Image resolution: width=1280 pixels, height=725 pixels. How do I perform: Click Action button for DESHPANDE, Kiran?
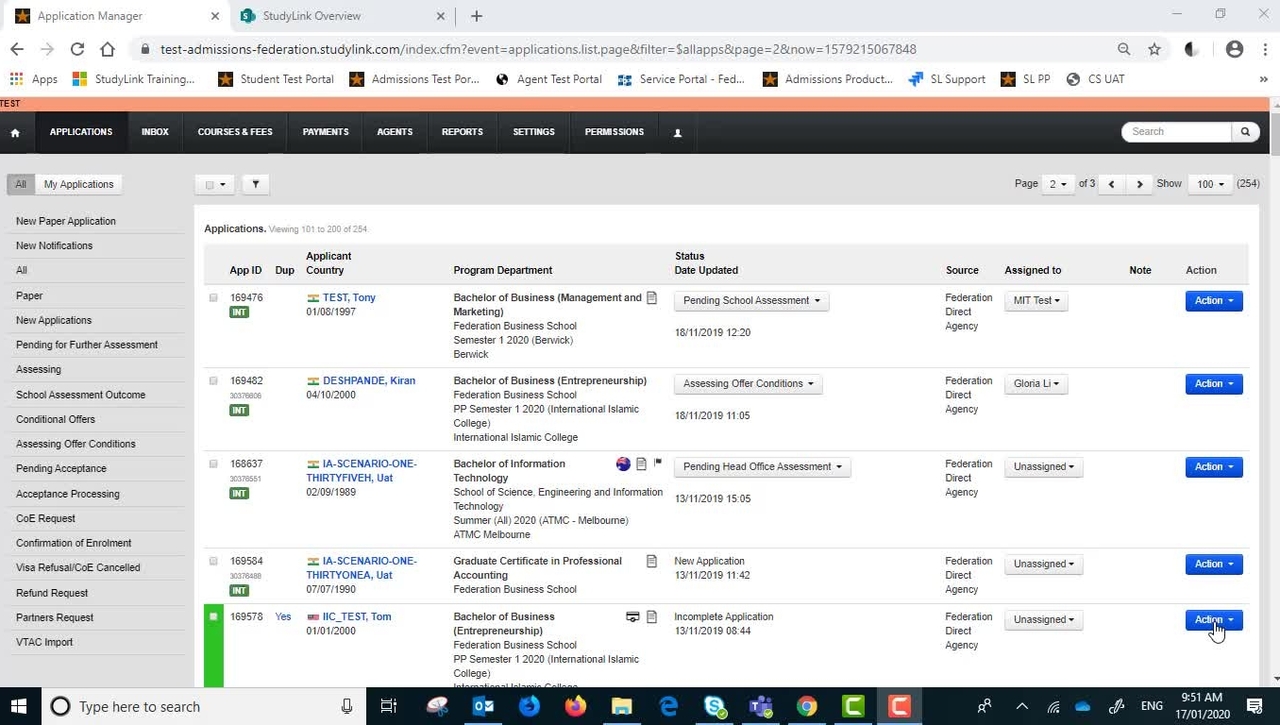click(x=1214, y=383)
